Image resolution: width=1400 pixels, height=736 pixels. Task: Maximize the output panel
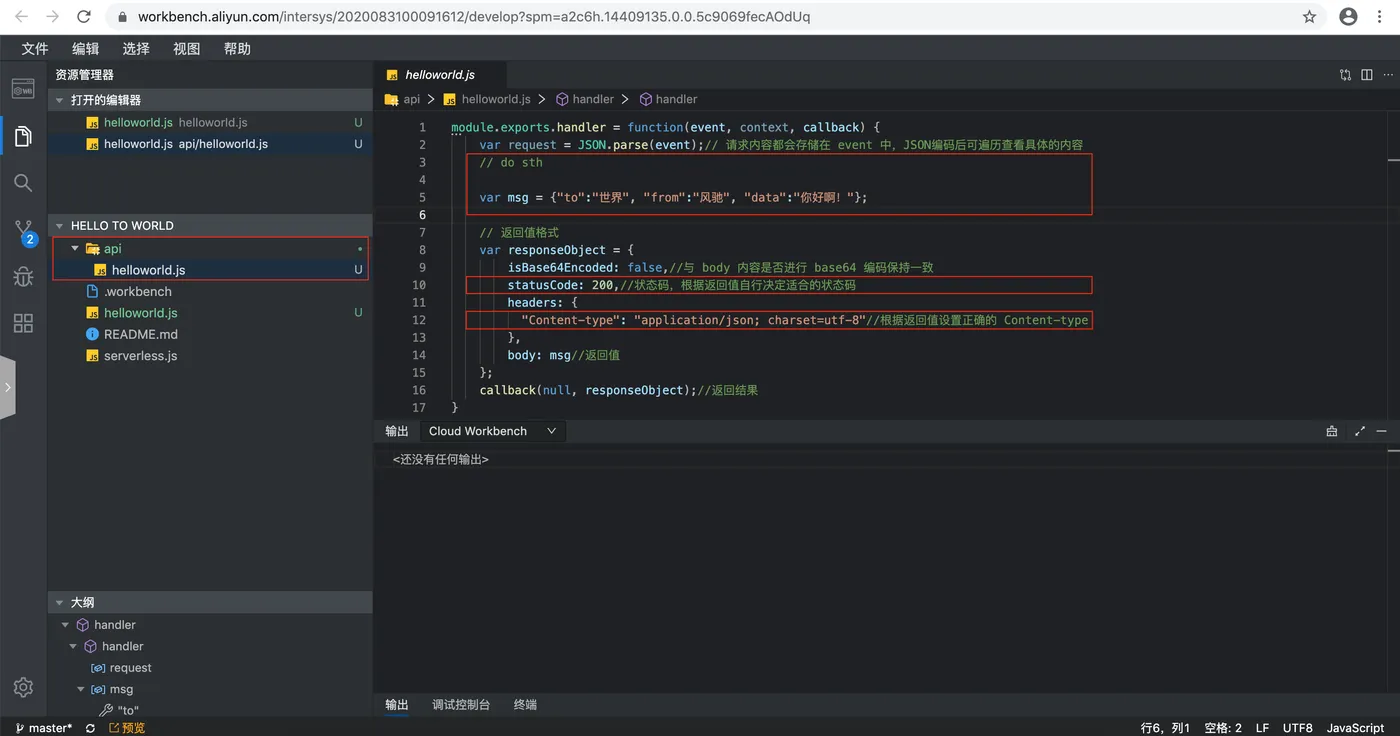pos(1359,431)
